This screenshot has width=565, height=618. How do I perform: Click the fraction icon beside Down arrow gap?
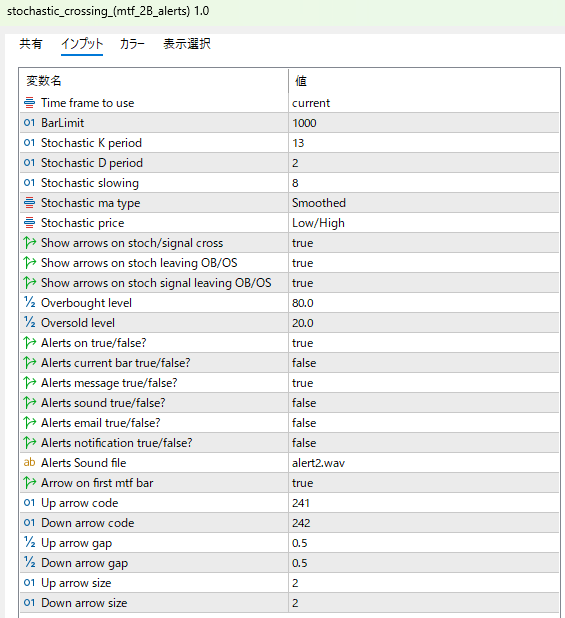[x=30, y=562]
